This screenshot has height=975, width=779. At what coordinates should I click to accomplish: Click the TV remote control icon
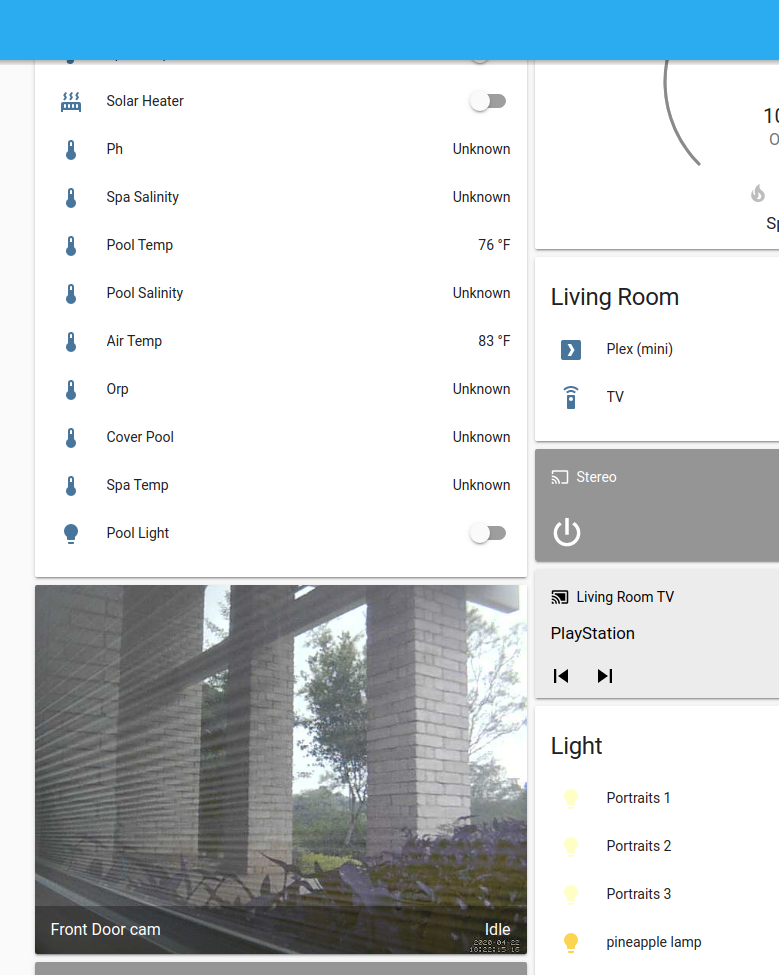(571, 397)
